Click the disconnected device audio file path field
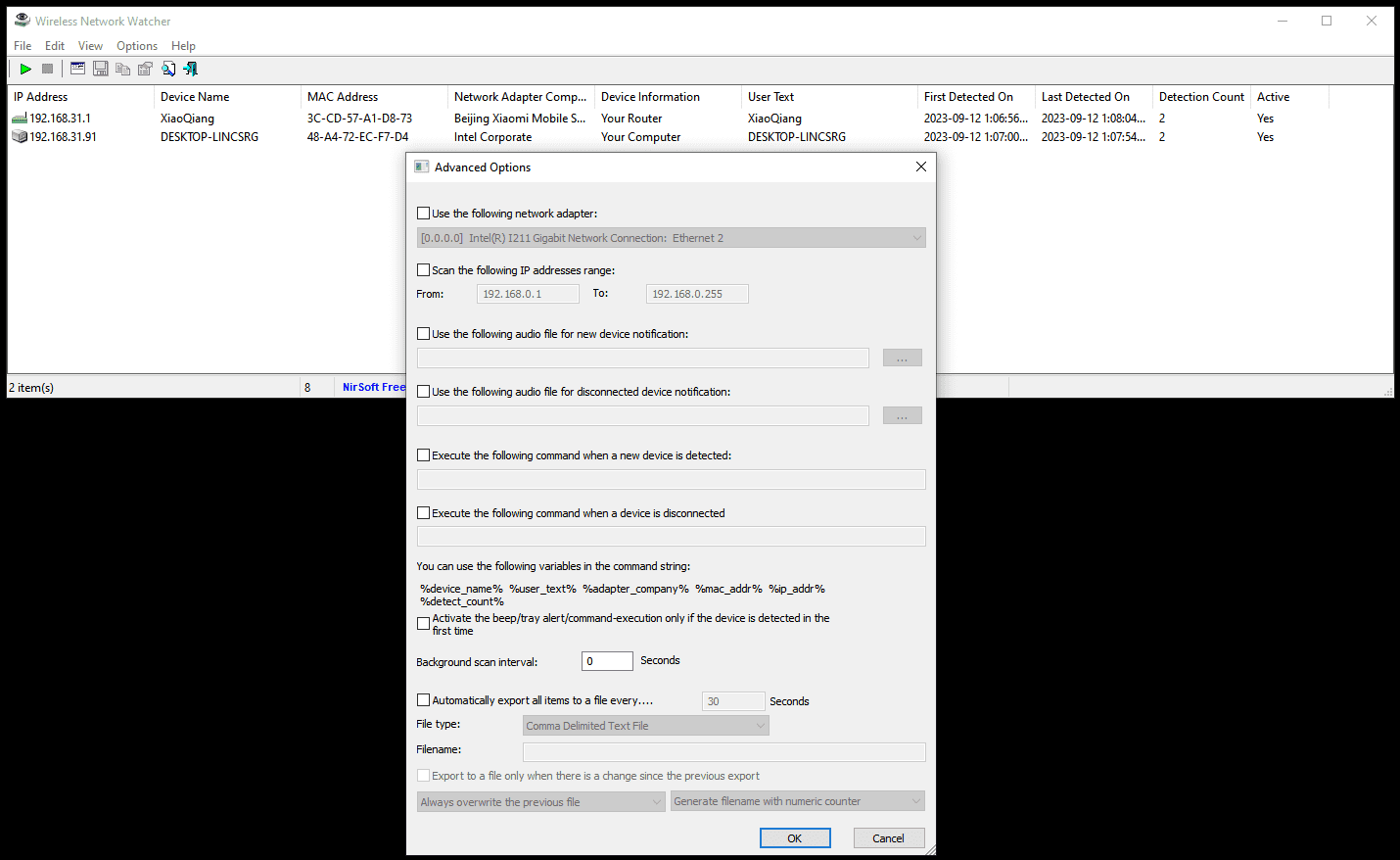 point(643,416)
